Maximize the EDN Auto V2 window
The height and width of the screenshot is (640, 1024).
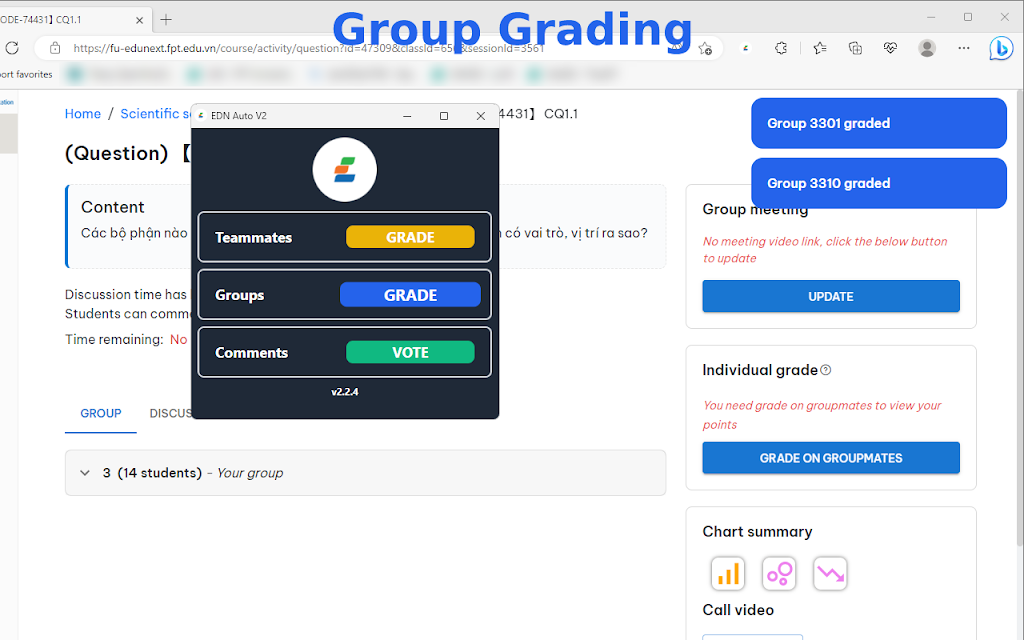(x=444, y=116)
